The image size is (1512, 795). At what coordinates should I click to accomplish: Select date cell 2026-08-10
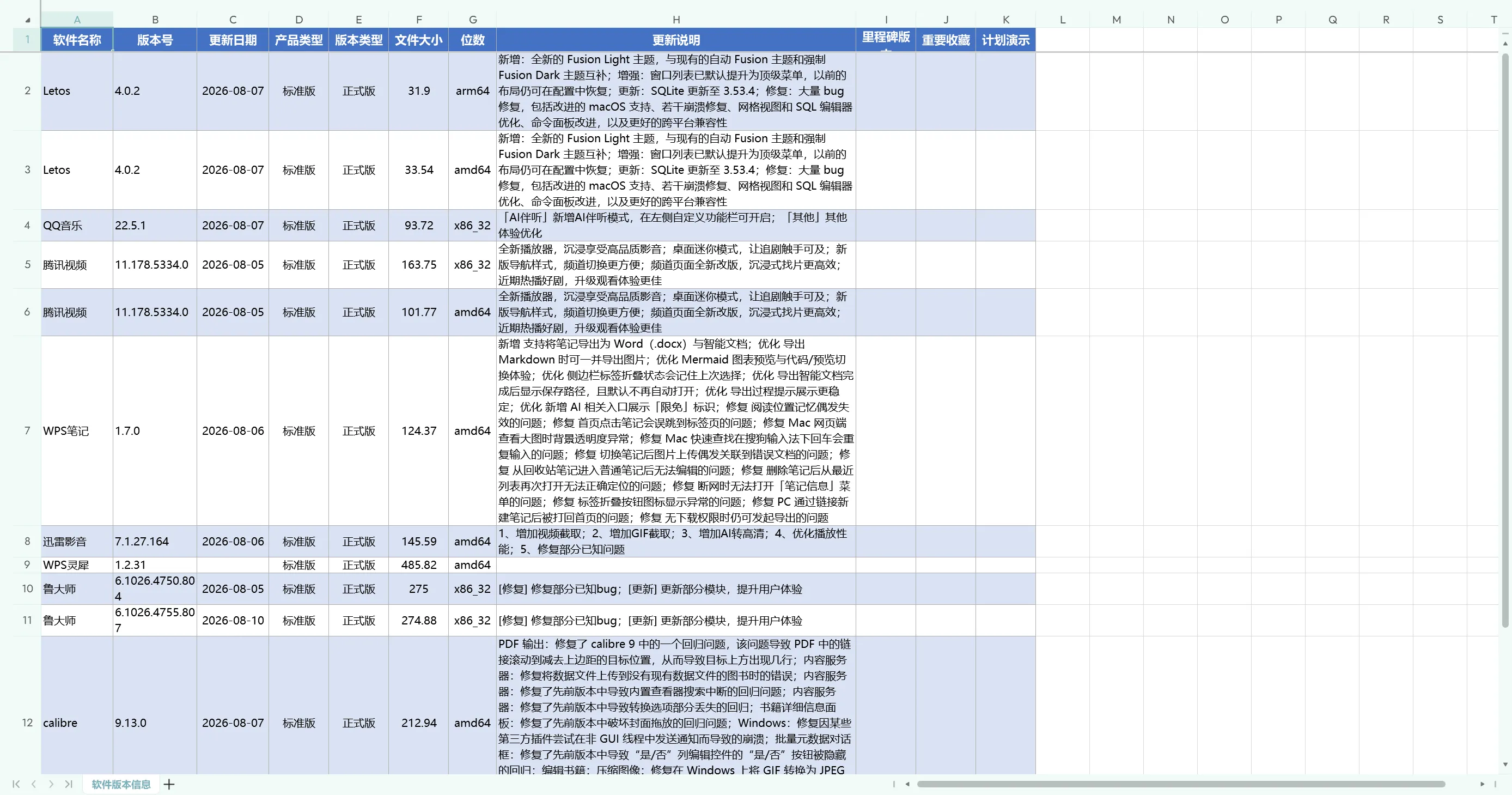click(233, 620)
